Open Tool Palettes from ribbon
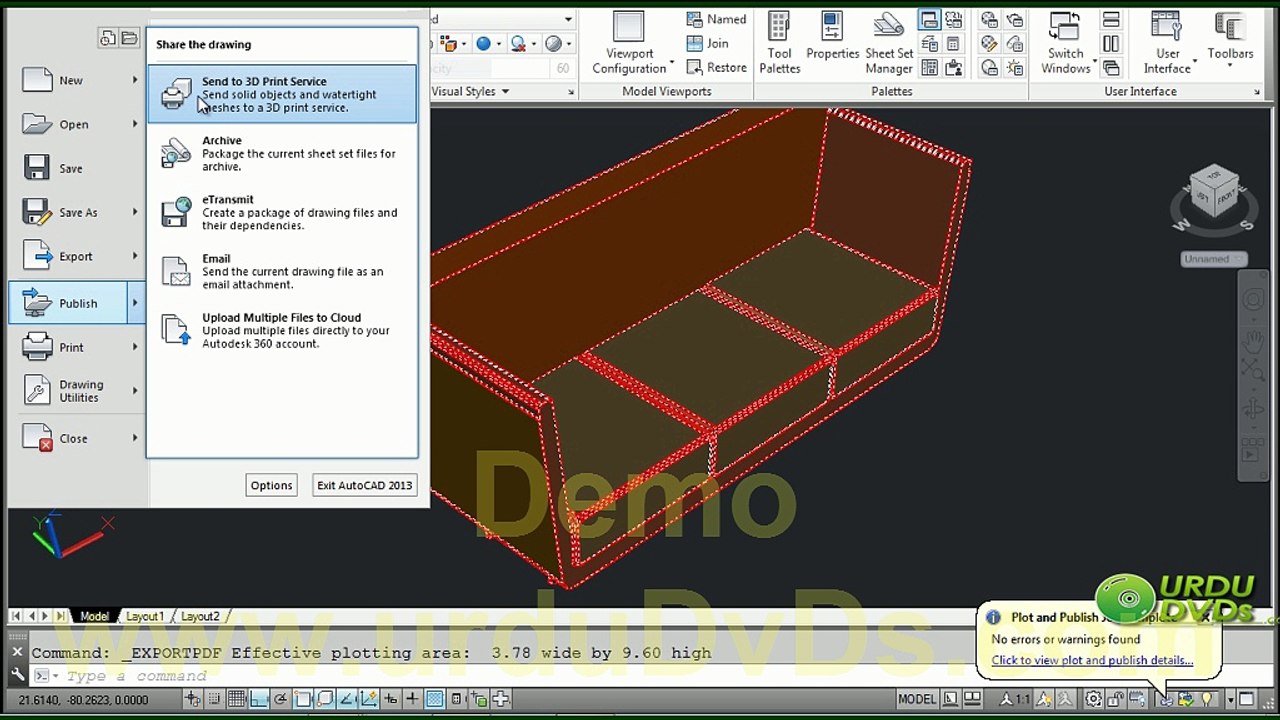 (x=779, y=43)
